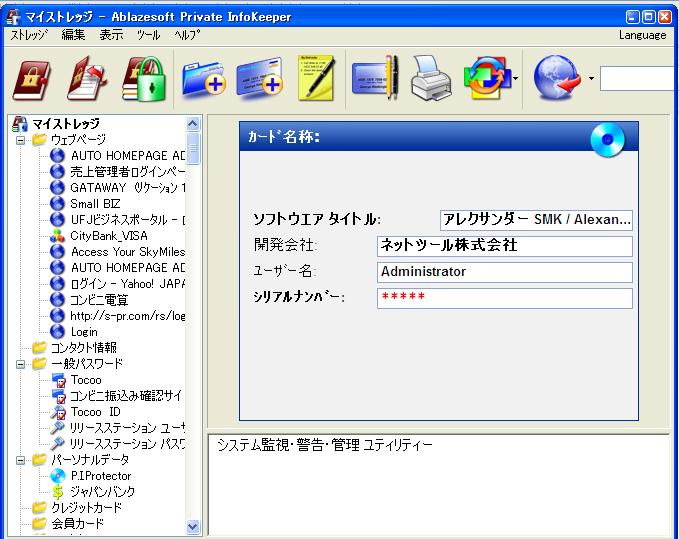Click the printer icon in toolbar
679x539 pixels.
click(x=431, y=80)
